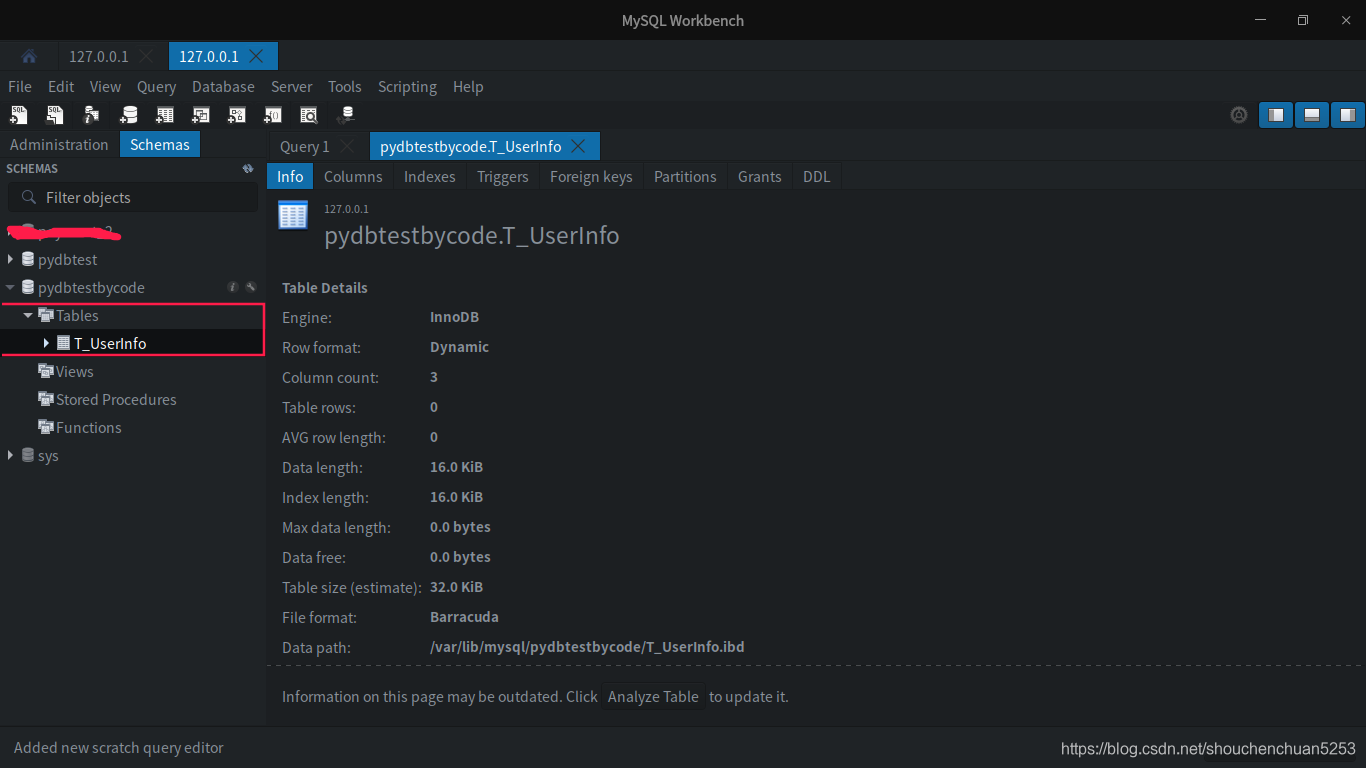Select the T_UserInfo table in tree
The width and height of the screenshot is (1366, 768).
[x=110, y=343]
